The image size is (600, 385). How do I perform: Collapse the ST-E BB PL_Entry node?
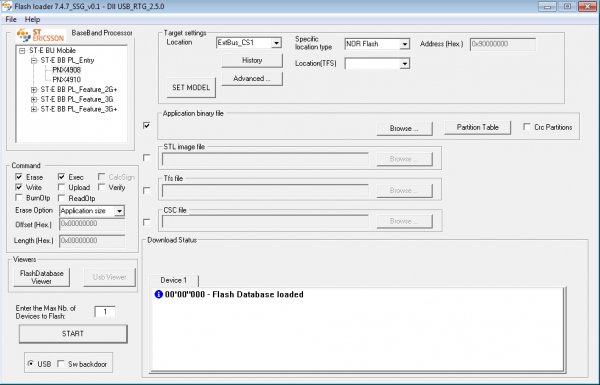[x=34, y=60]
